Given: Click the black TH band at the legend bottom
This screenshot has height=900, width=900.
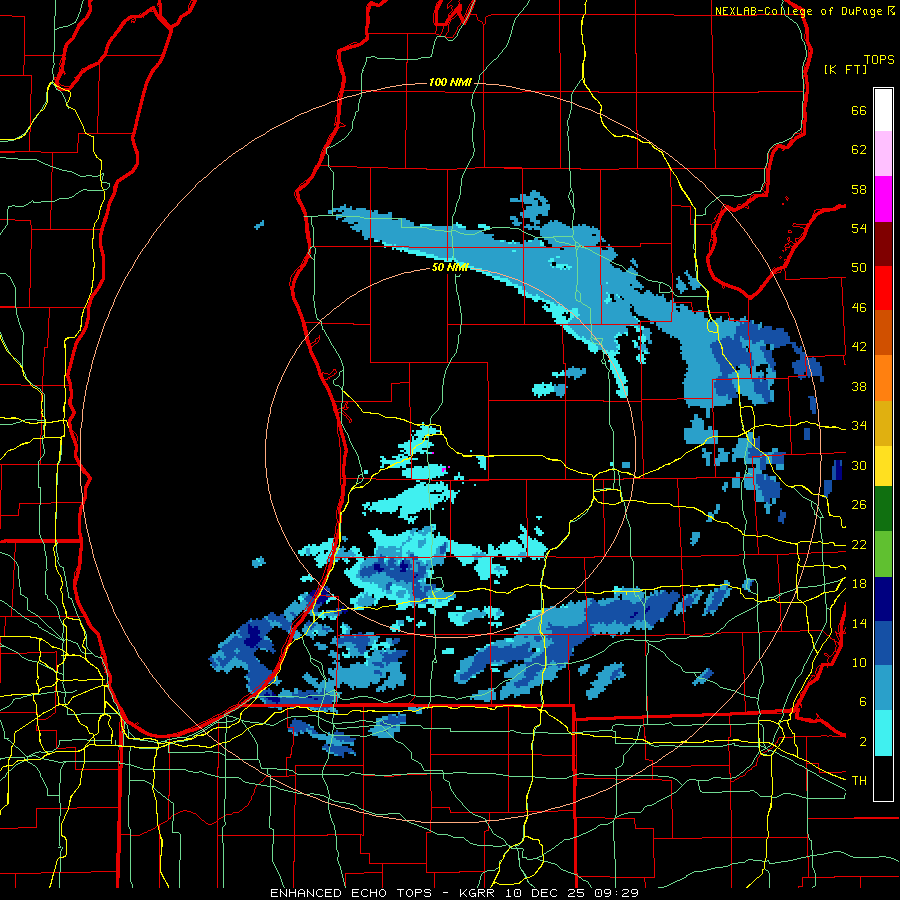Looking at the screenshot, I should tap(883, 778).
